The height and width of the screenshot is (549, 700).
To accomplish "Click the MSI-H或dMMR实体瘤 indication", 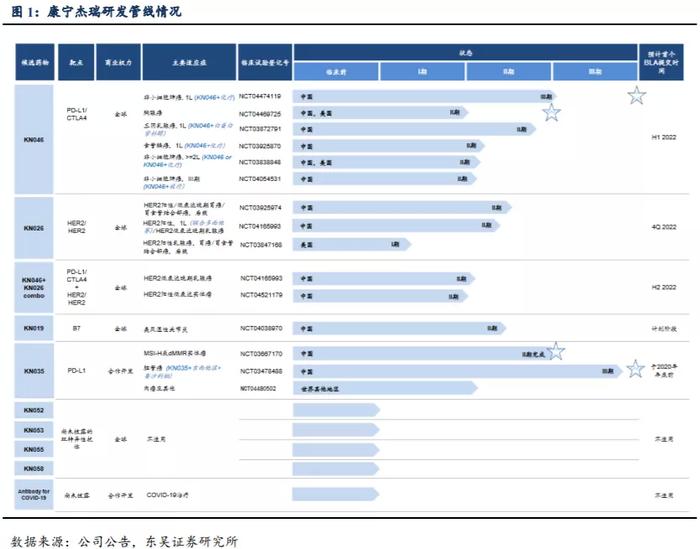I will pos(175,353).
